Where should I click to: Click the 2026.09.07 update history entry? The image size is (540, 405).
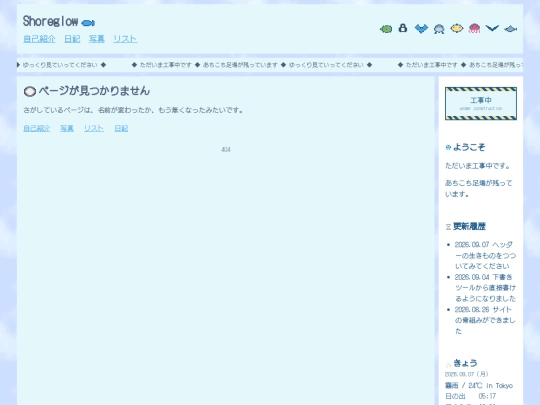coord(485,255)
